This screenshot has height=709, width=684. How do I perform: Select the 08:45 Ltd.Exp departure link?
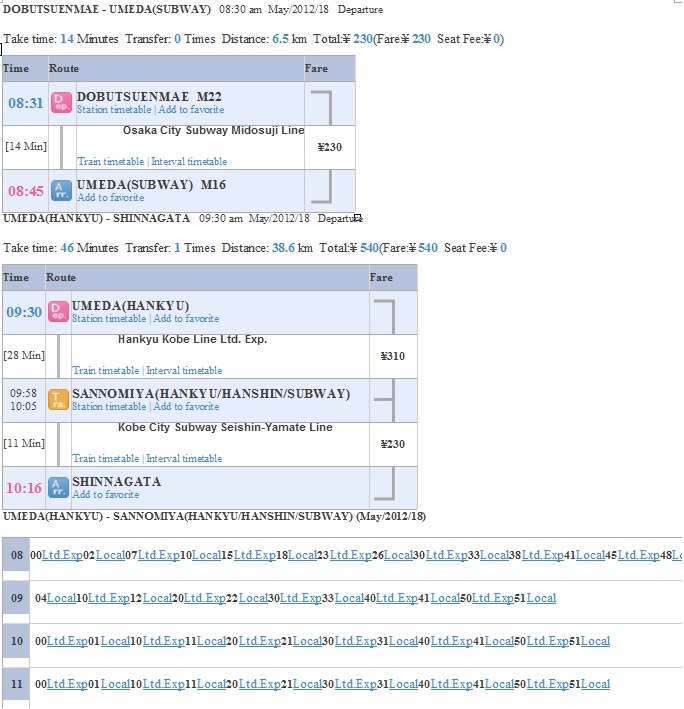638,555
